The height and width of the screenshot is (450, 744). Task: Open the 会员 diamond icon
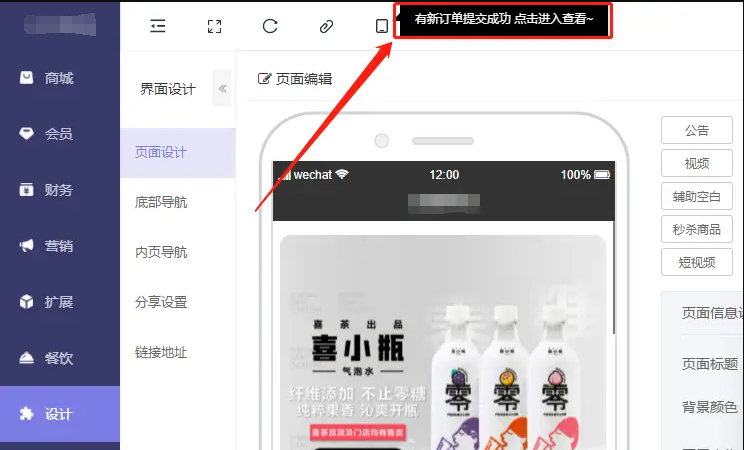tap(27, 133)
